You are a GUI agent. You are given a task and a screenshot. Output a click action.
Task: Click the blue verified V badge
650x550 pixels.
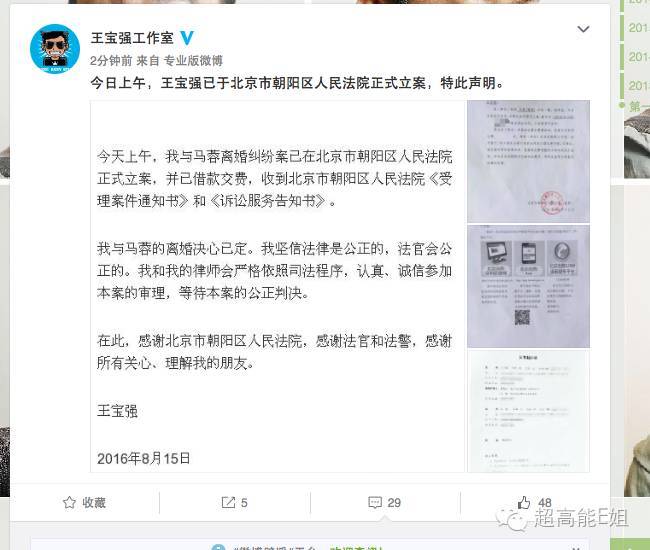pos(187,38)
